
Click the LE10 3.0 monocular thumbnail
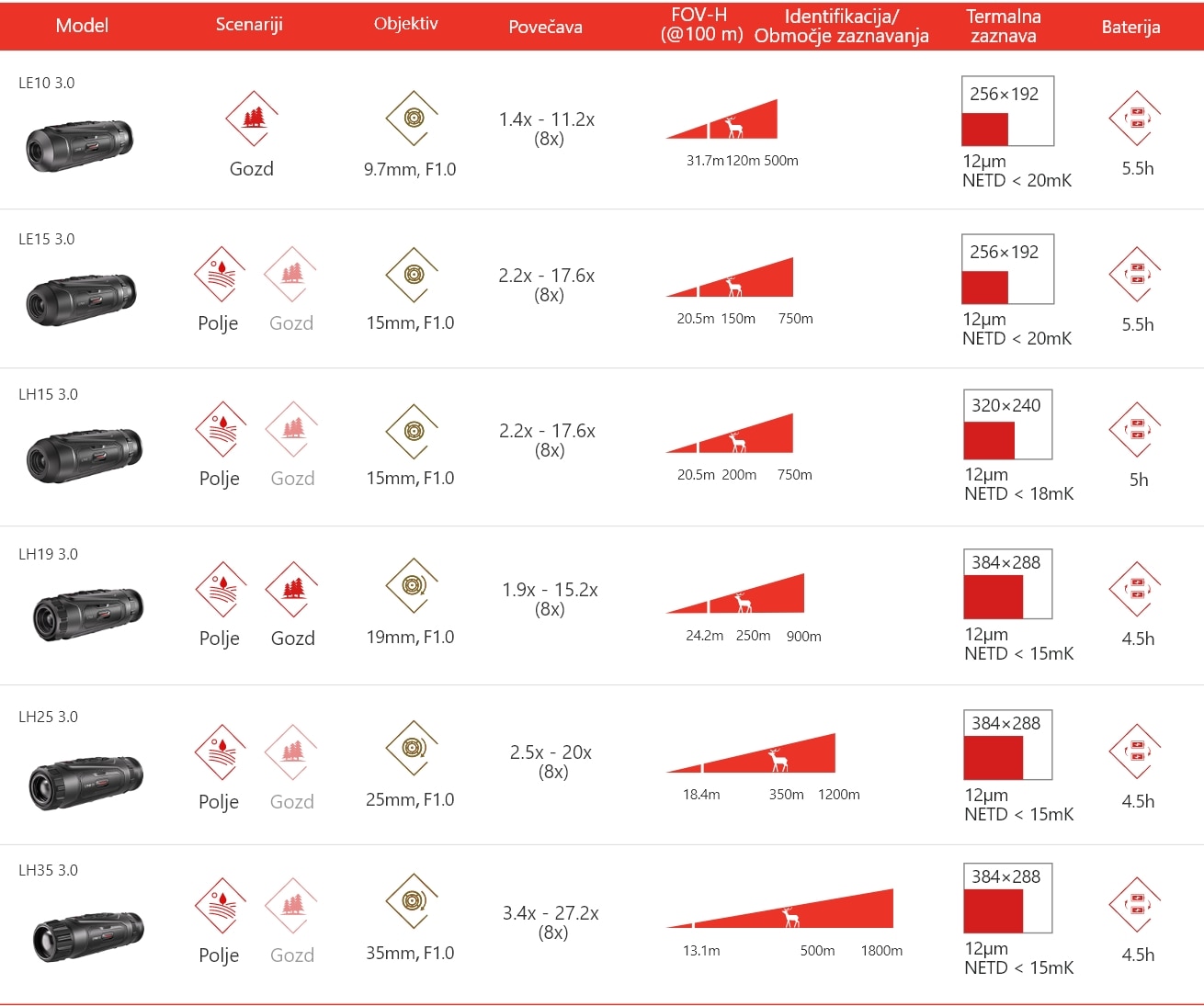tap(80, 144)
